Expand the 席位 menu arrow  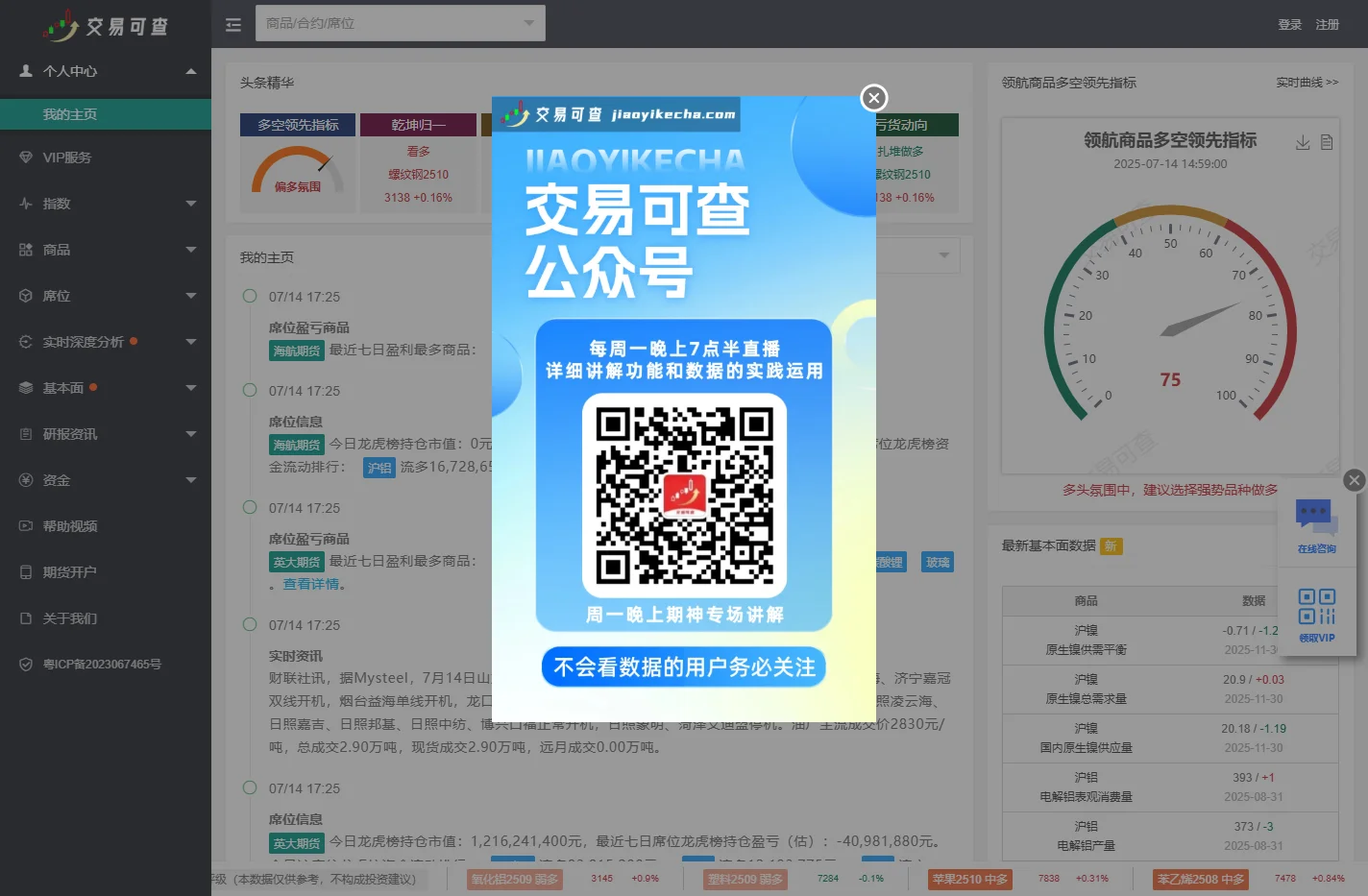pos(191,296)
